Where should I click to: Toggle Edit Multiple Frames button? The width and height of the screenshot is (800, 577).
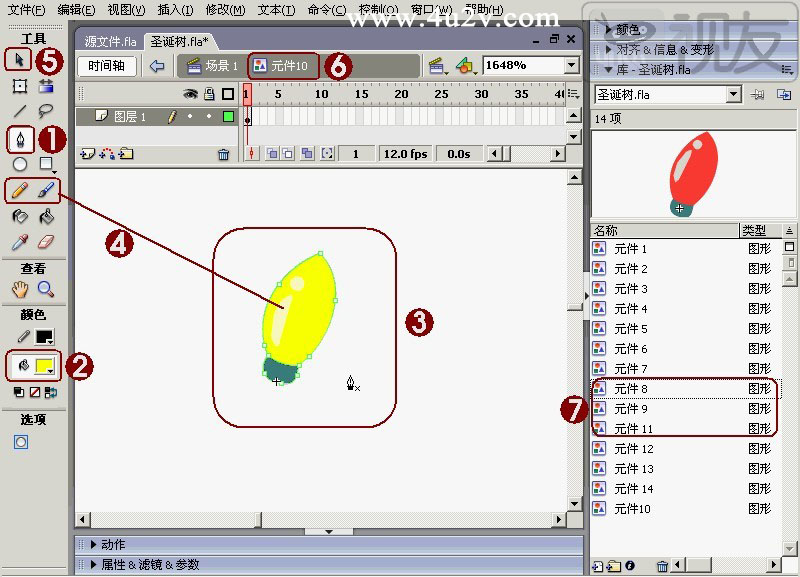click(x=307, y=154)
